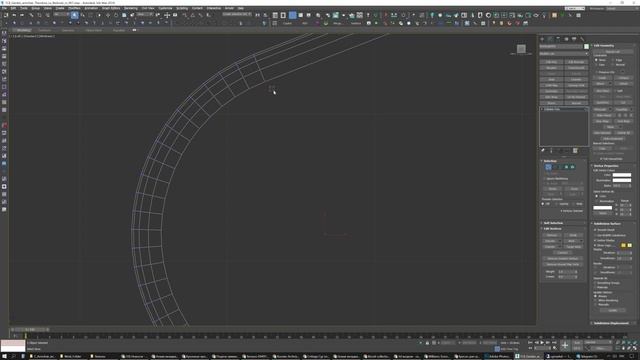Toggle the Ribbon display icon
Image resolution: width=640 pixels, height=360 pixels.
[x=293, y=15]
